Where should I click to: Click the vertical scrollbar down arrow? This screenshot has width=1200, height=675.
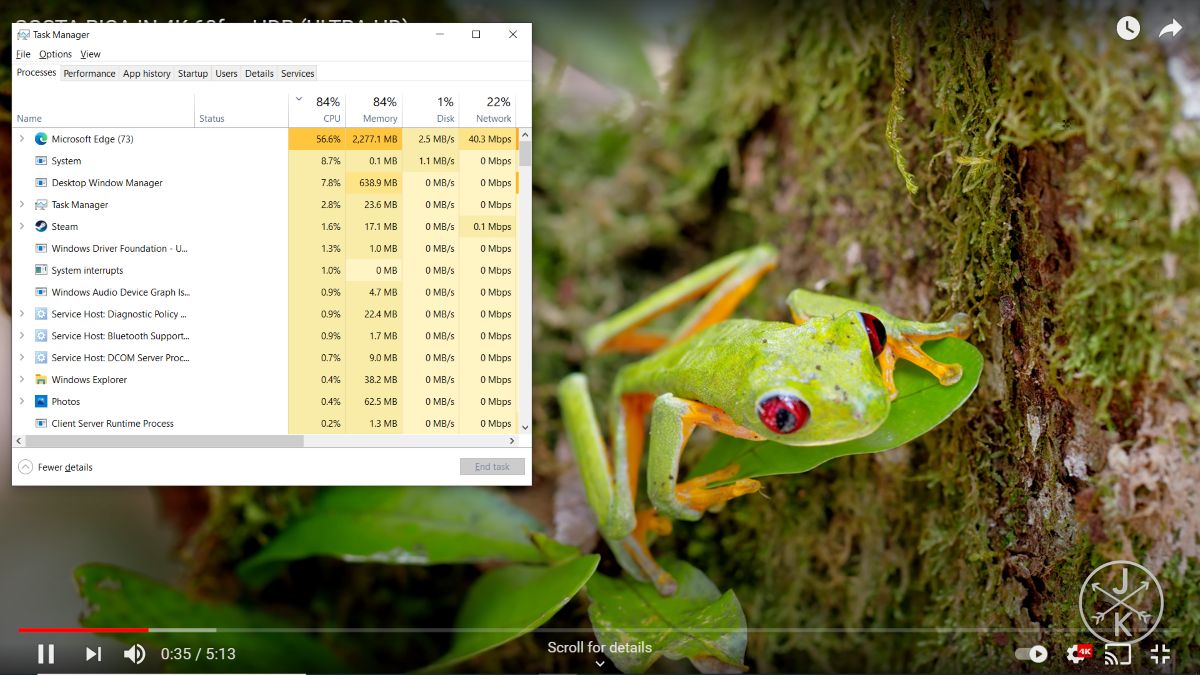click(525, 427)
